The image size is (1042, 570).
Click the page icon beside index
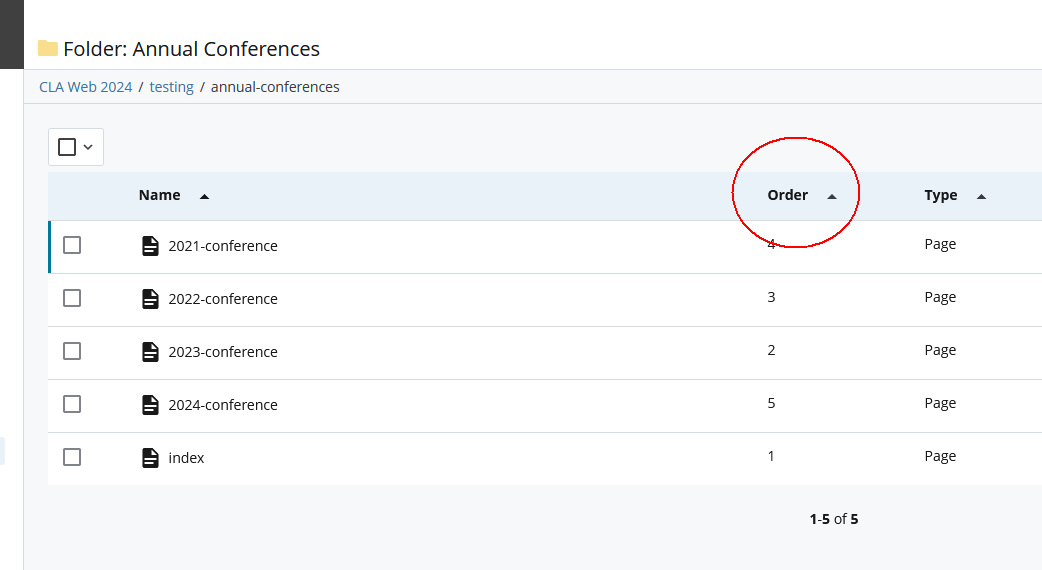click(150, 458)
